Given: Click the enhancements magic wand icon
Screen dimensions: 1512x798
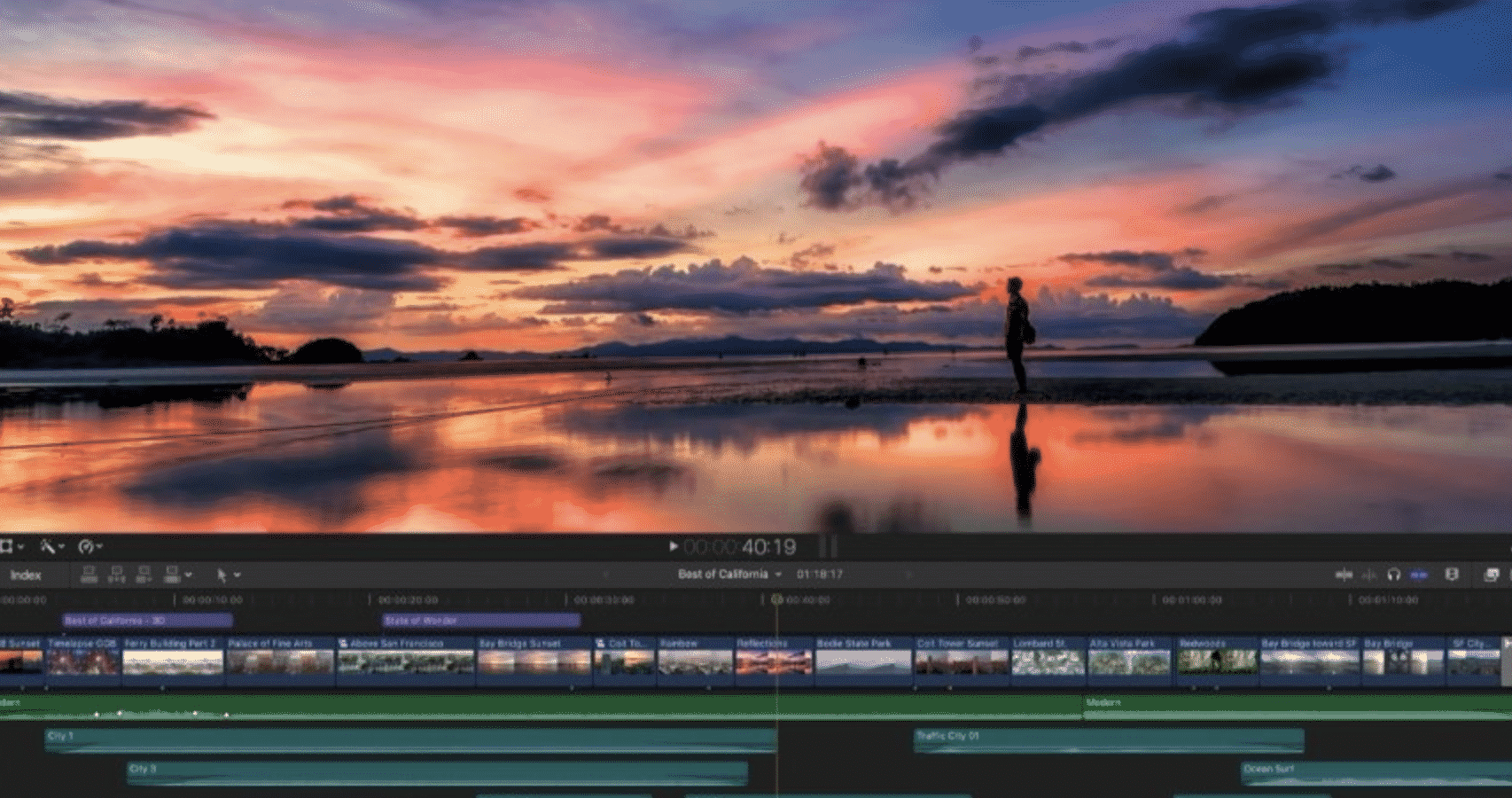Looking at the screenshot, I should (x=48, y=546).
